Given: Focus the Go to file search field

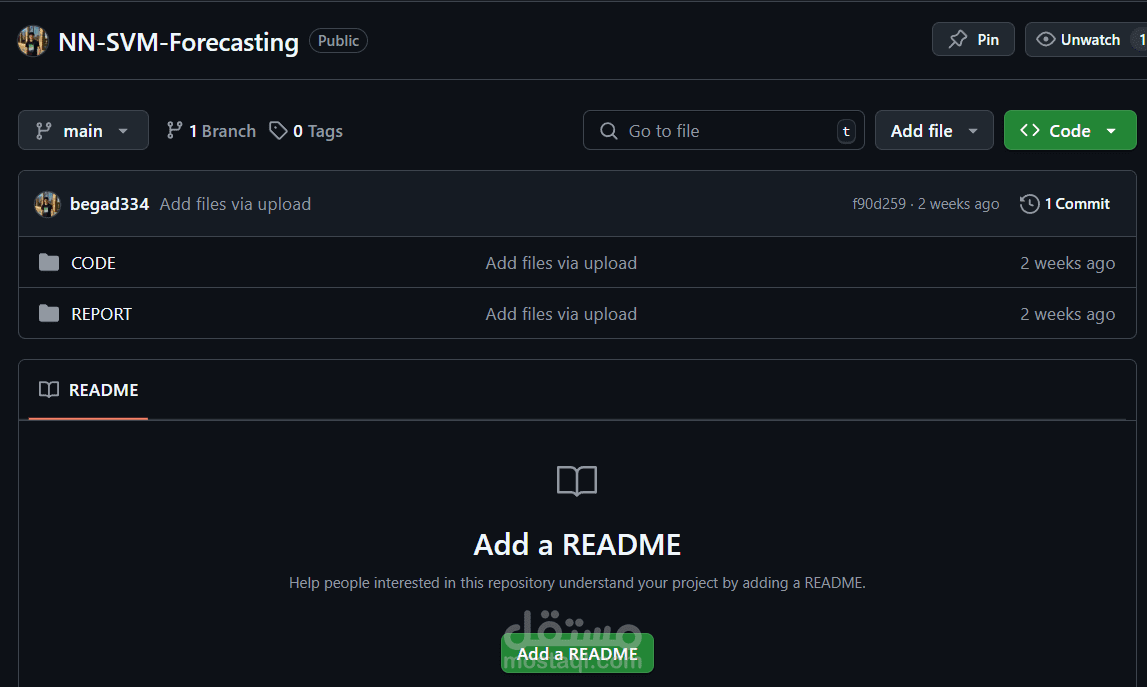Looking at the screenshot, I should tap(723, 130).
